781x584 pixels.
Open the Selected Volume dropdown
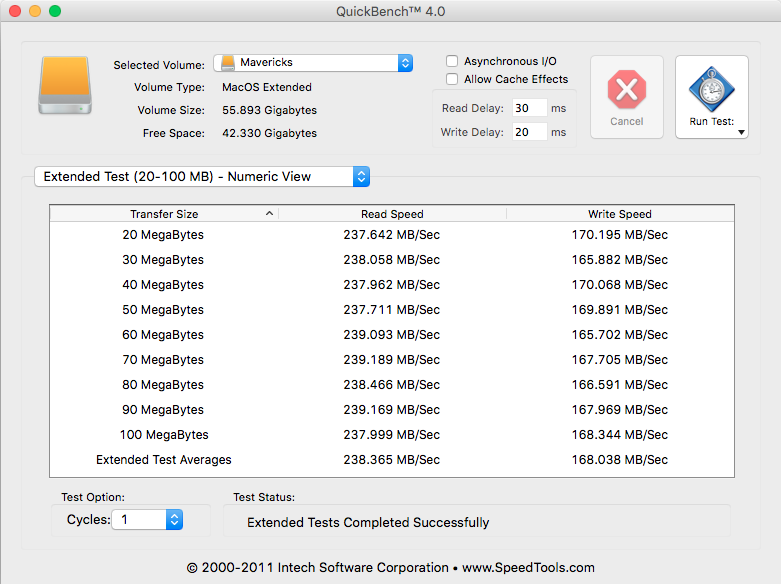click(313, 63)
